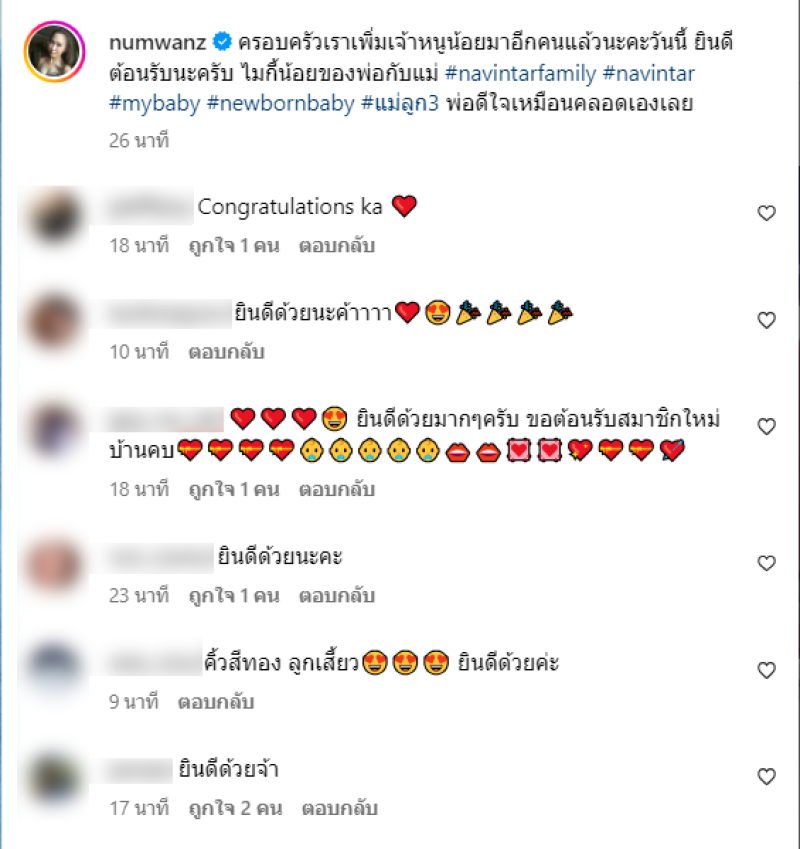
Task: Open the #newbornbaby hashtag
Action: pos(281,103)
